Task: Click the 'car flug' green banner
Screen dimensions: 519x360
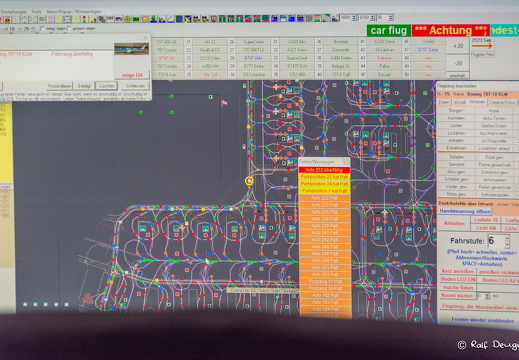Action: coord(389,30)
